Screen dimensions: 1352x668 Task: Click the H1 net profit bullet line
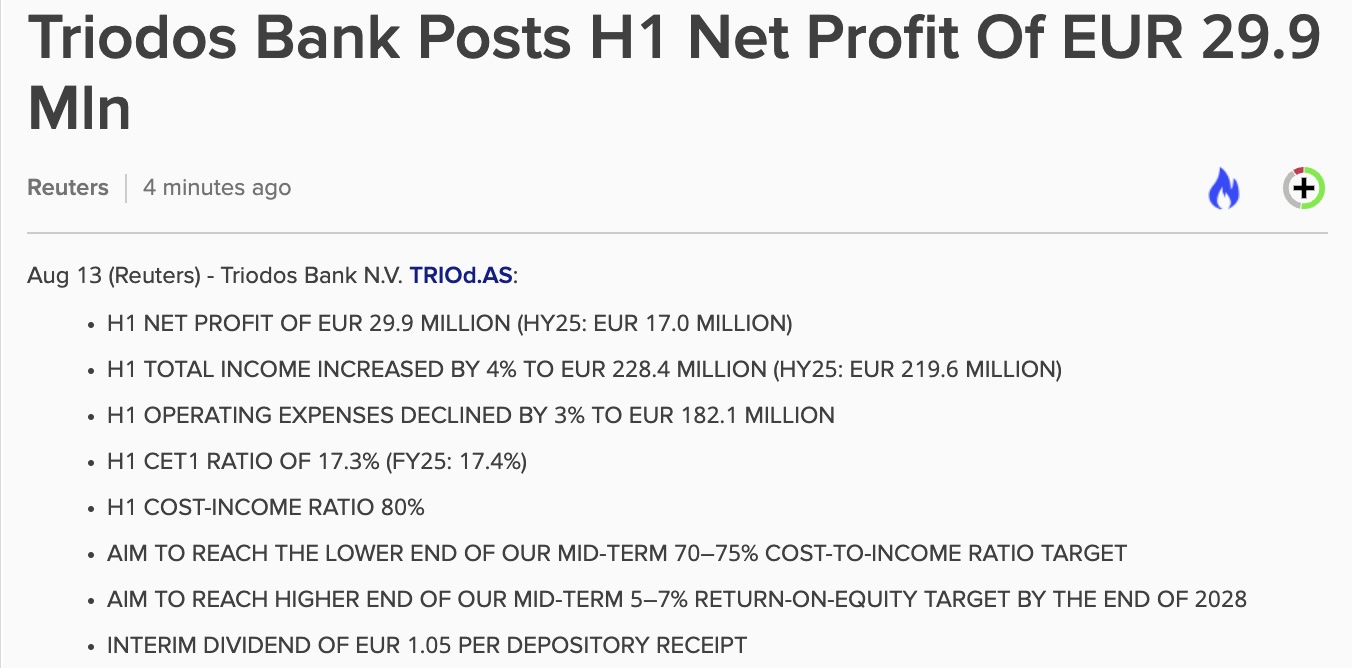[x=450, y=323]
